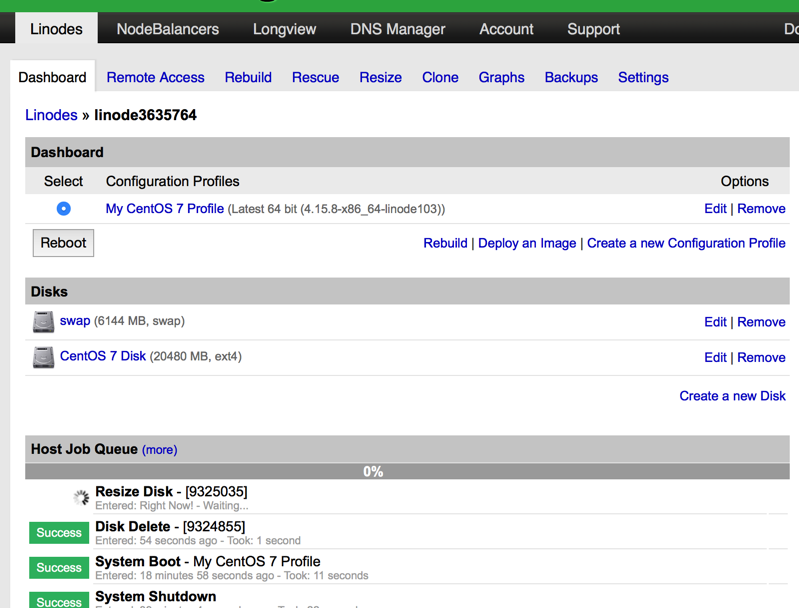Open the Rebuild sub-tab
799x608 pixels.
click(248, 77)
